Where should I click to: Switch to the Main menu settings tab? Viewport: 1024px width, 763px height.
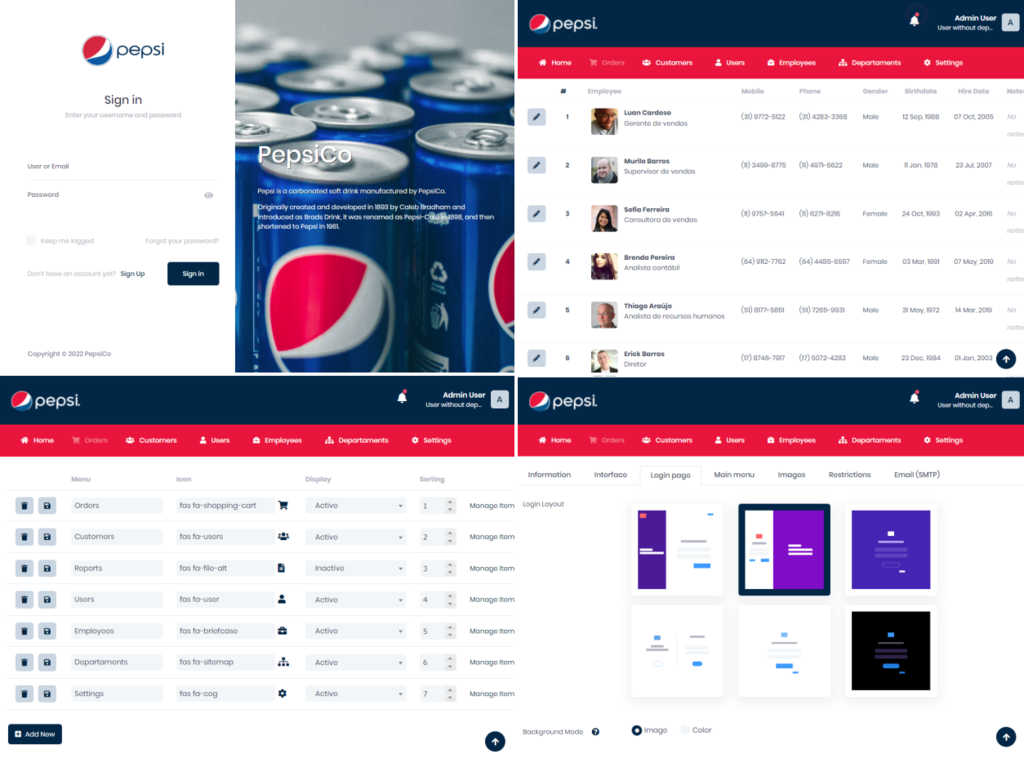tap(734, 475)
